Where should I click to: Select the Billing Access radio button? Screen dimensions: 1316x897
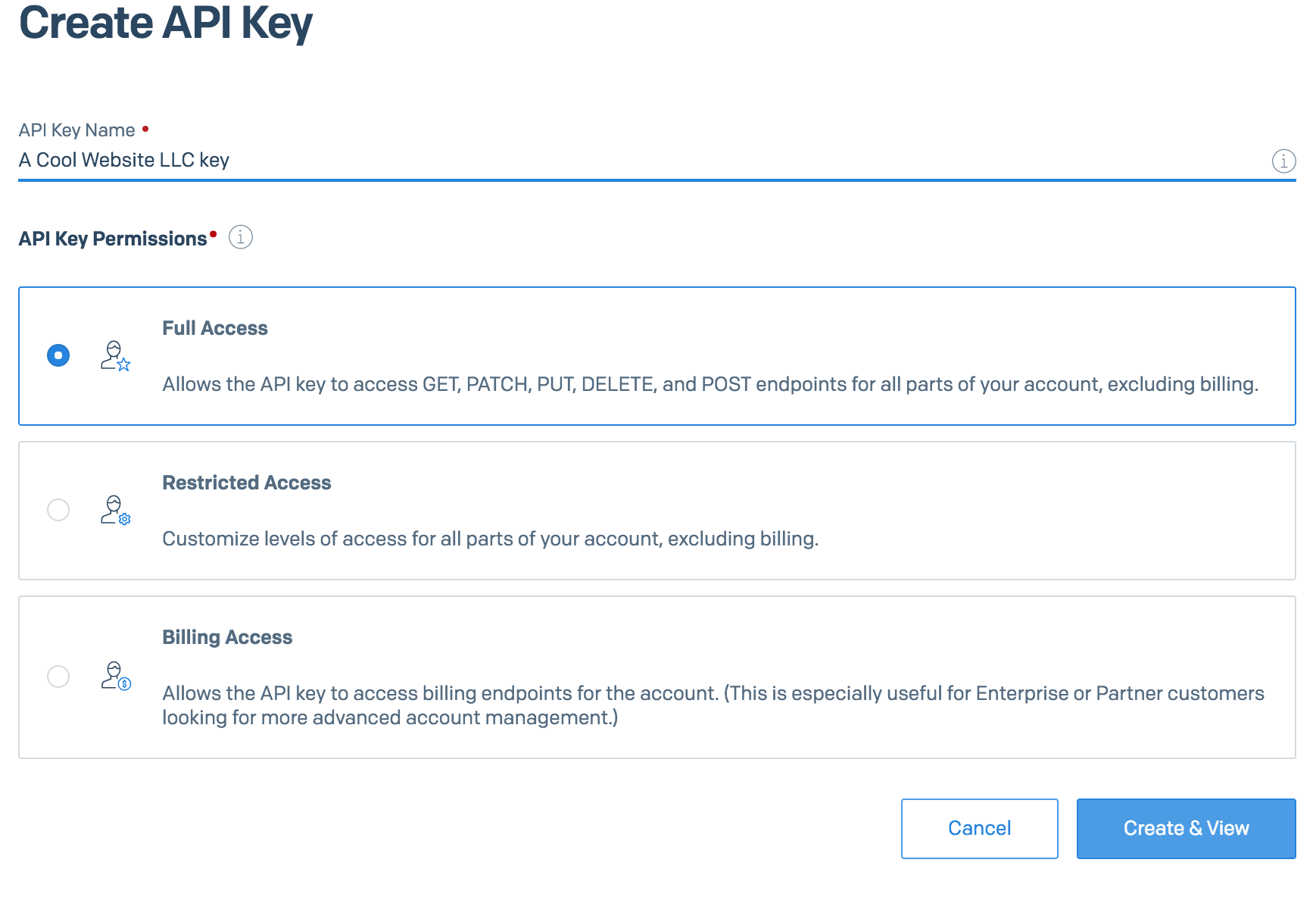tap(58, 676)
